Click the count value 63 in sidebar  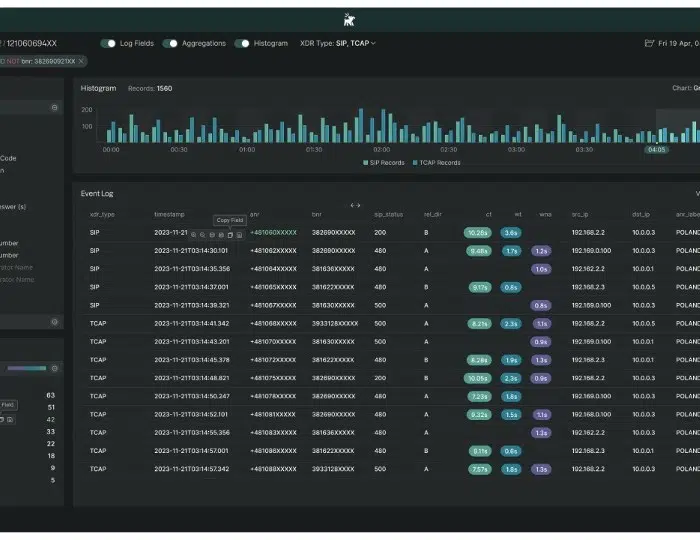tap(50, 395)
